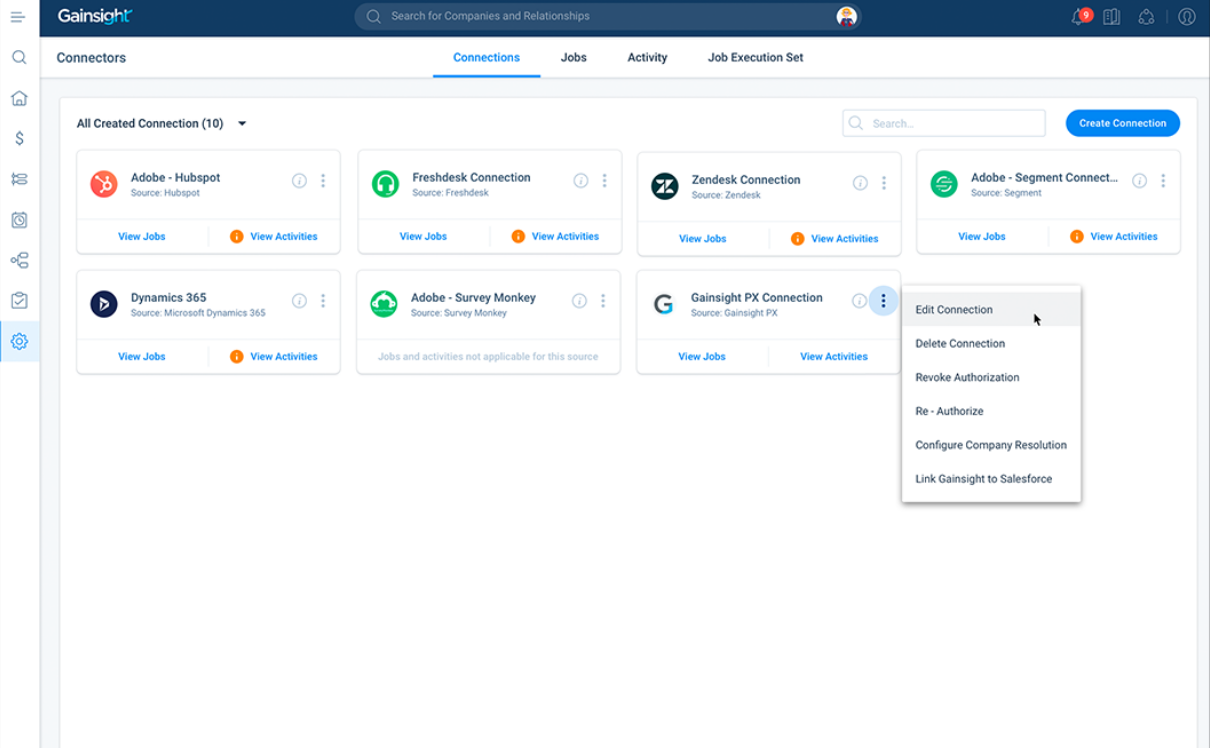Image resolution: width=1210 pixels, height=748 pixels.
Task: Focus the Search for Companies and Relationships bar
Action: (x=608, y=16)
